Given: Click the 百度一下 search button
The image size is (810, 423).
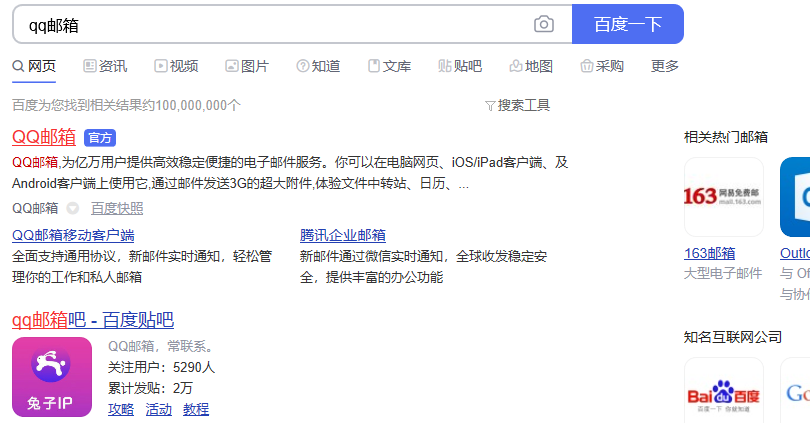Looking at the screenshot, I should pyautogui.click(x=628, y=24).
